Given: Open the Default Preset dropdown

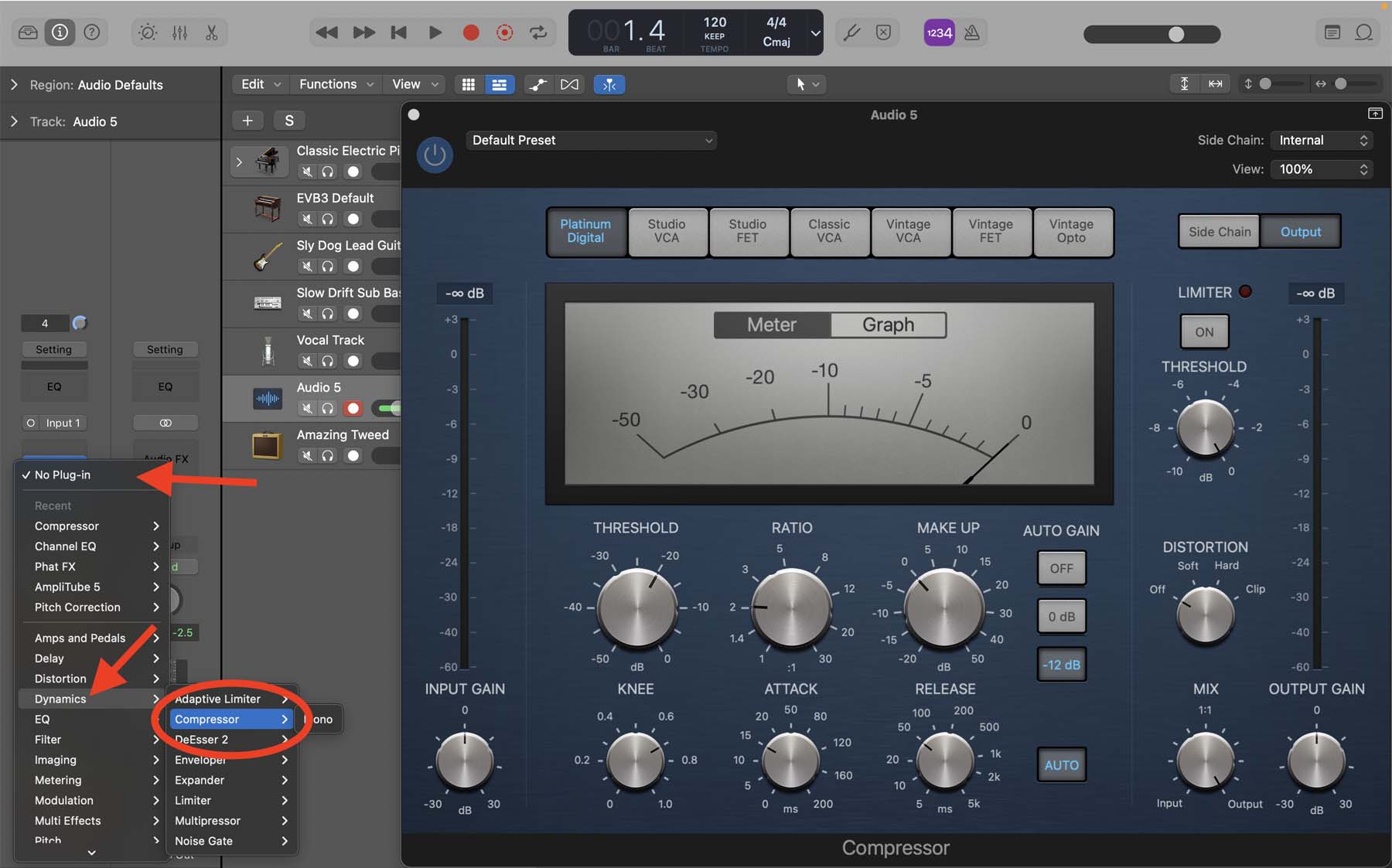Looking at the screenshot, I should coord(591,140).
